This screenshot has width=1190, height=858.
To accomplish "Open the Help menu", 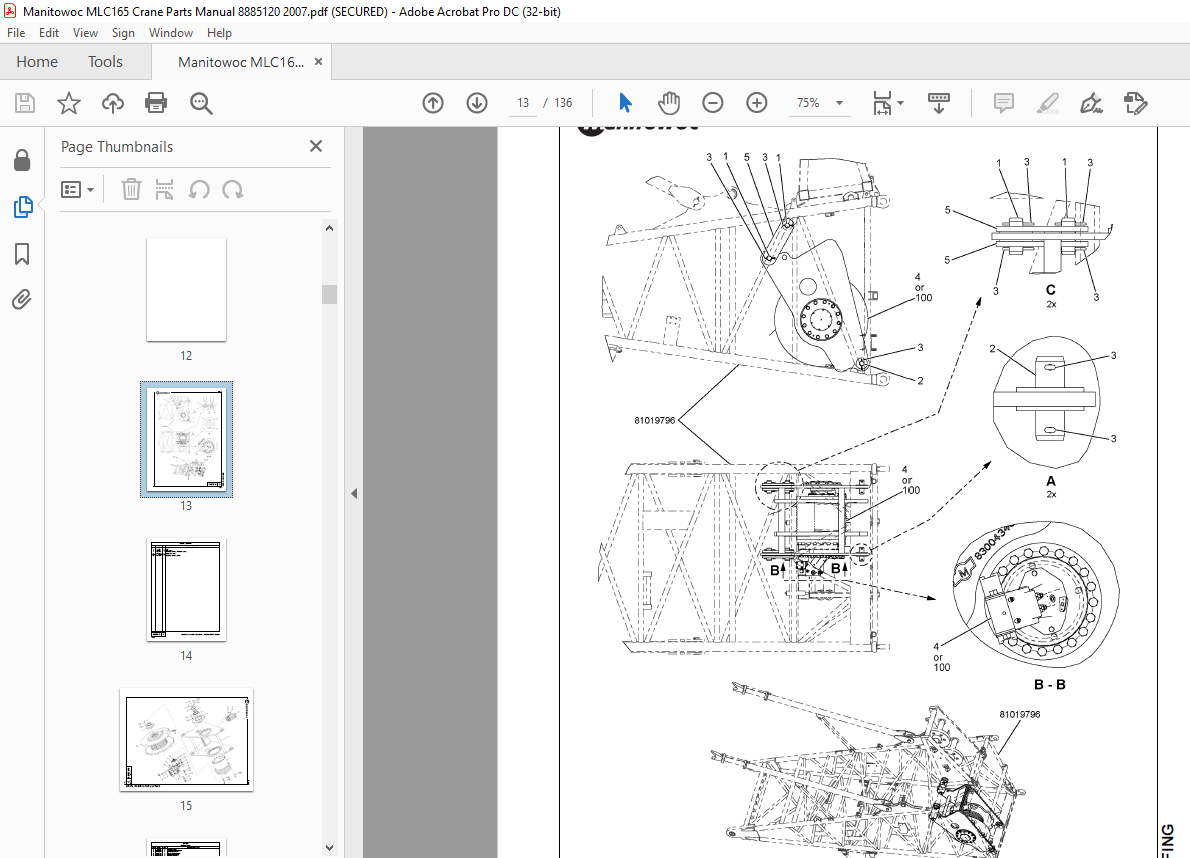I will [x=219, y=33].
